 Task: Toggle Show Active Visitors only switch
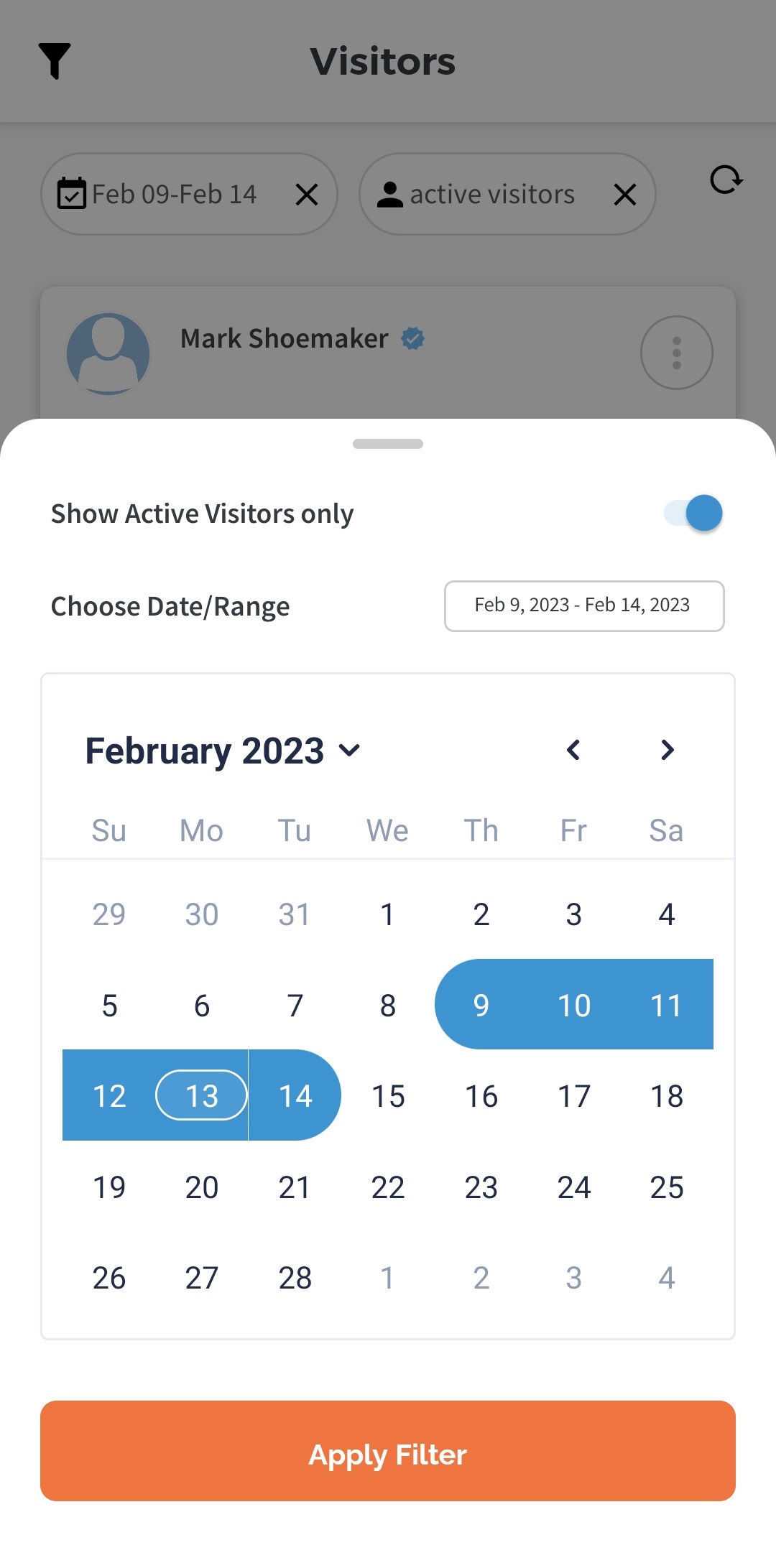tap(694, 514)
